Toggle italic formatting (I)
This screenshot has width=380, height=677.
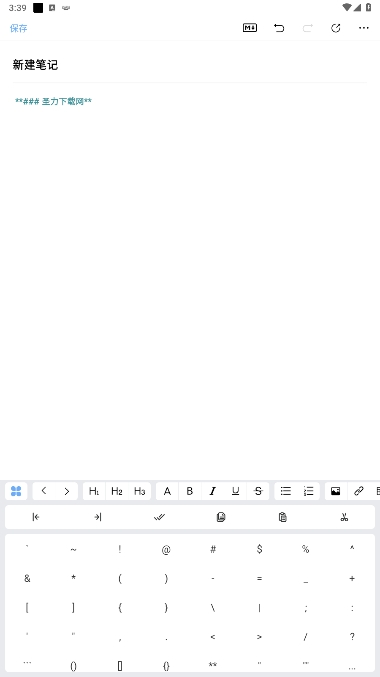[x=212, y=491]
